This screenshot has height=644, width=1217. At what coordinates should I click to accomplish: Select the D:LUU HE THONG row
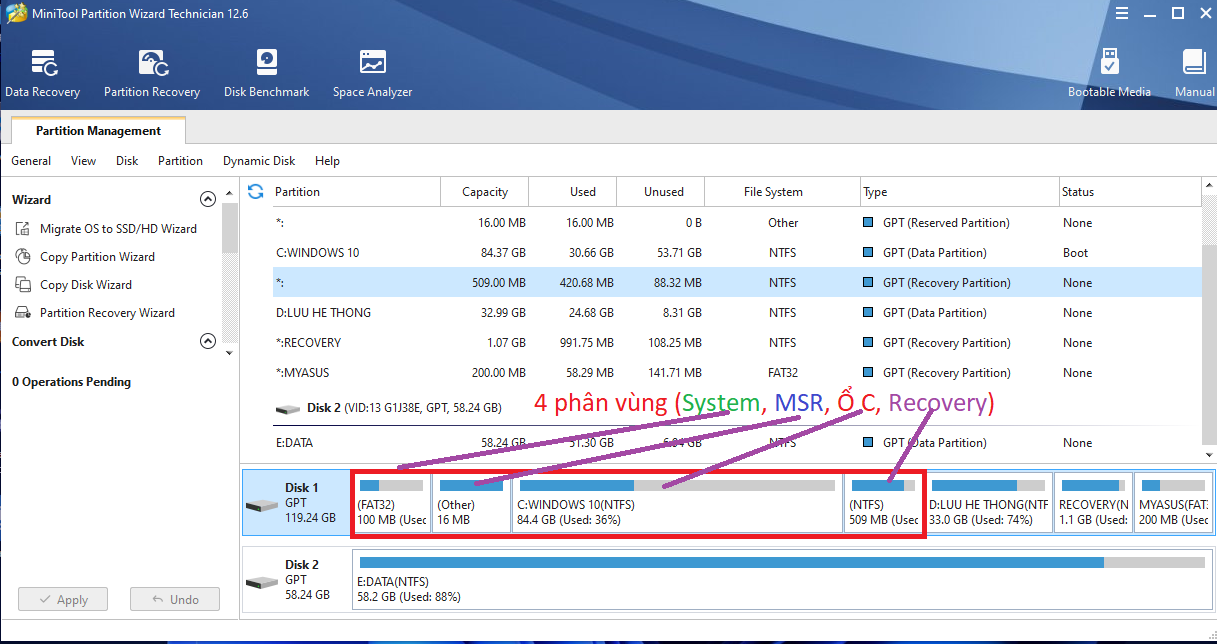pyautogui.click(x=736, y=313)
